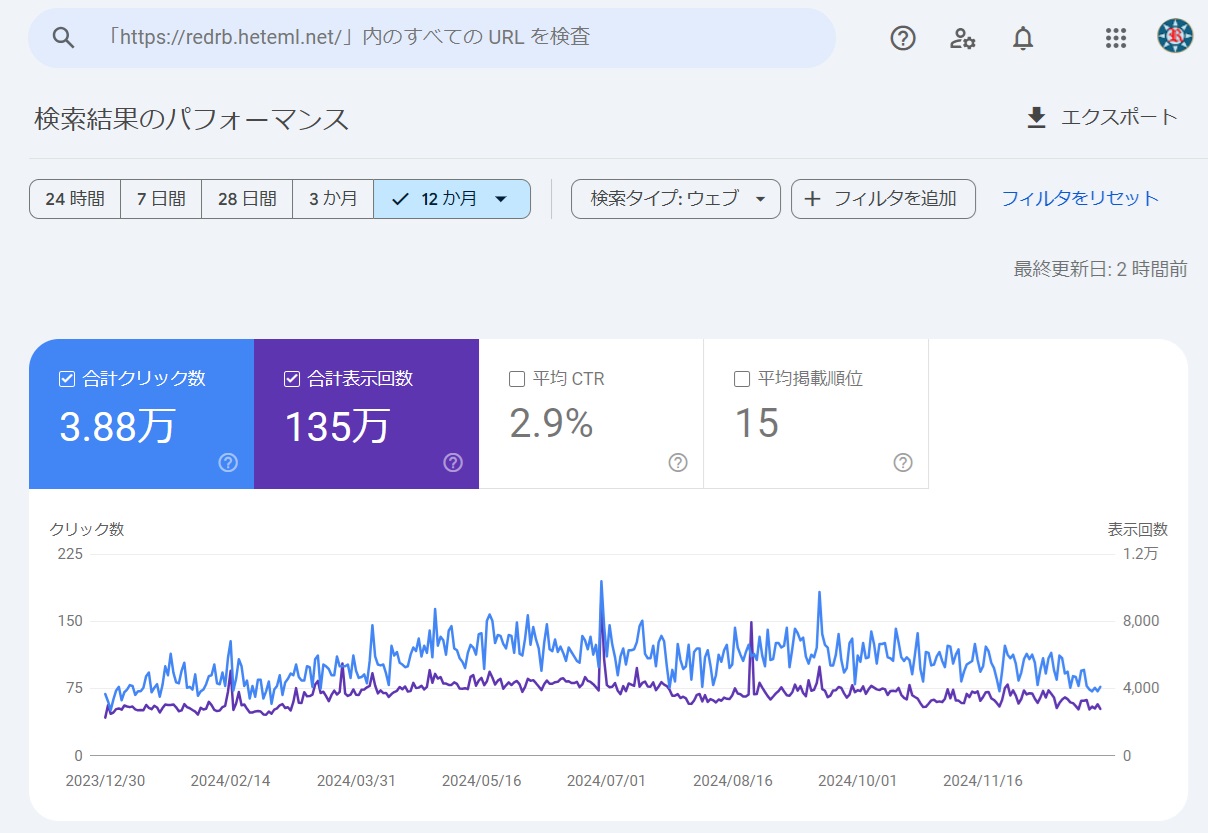The image size is (1208, 833).
Task: Click help icon on 合計クリック数 card
Action: (228, 462)
